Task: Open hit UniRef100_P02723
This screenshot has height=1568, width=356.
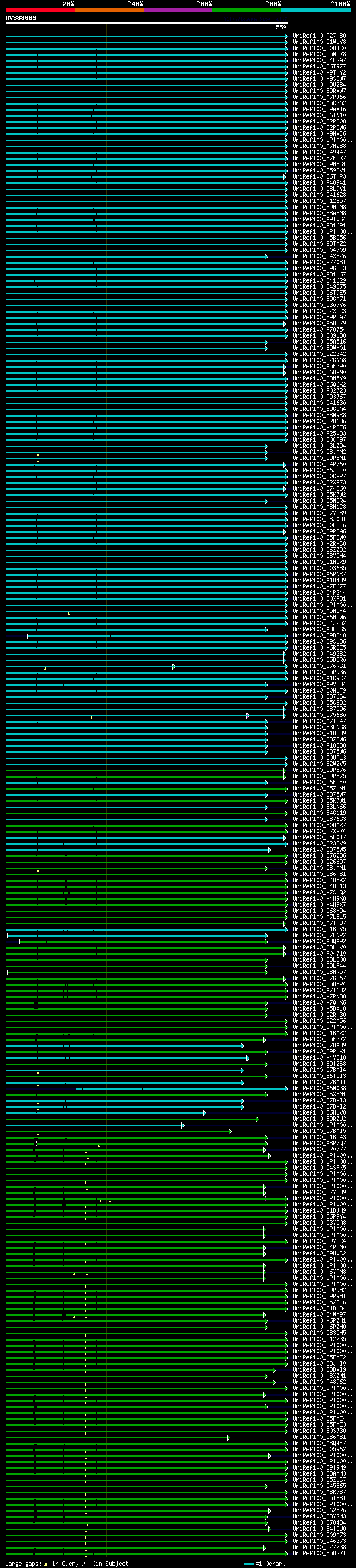Action: click(x=319, y=391)
